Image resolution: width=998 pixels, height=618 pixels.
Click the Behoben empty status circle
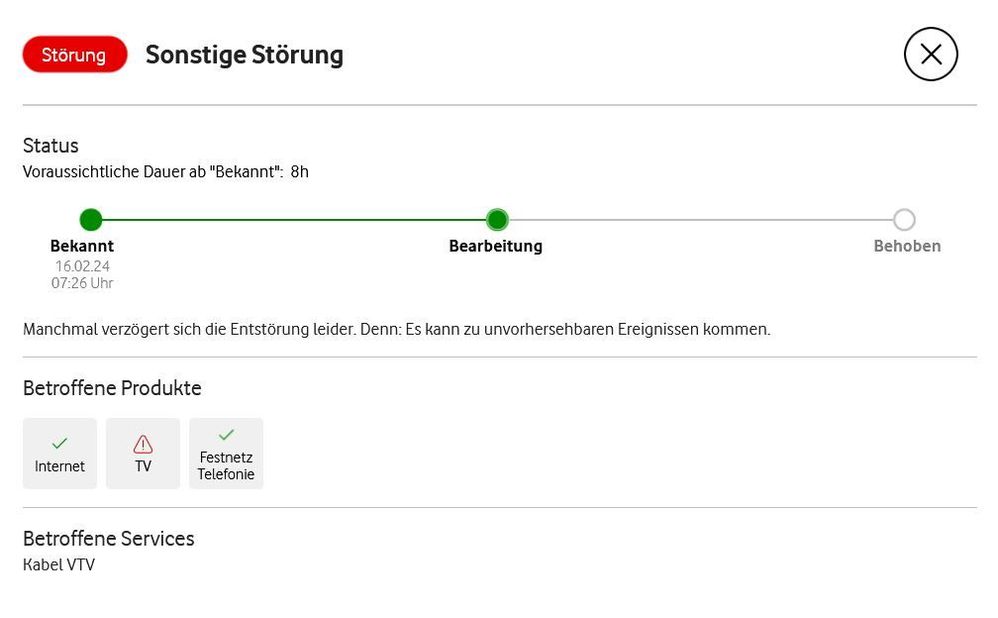pyautogui.click(x=904, y=220)
